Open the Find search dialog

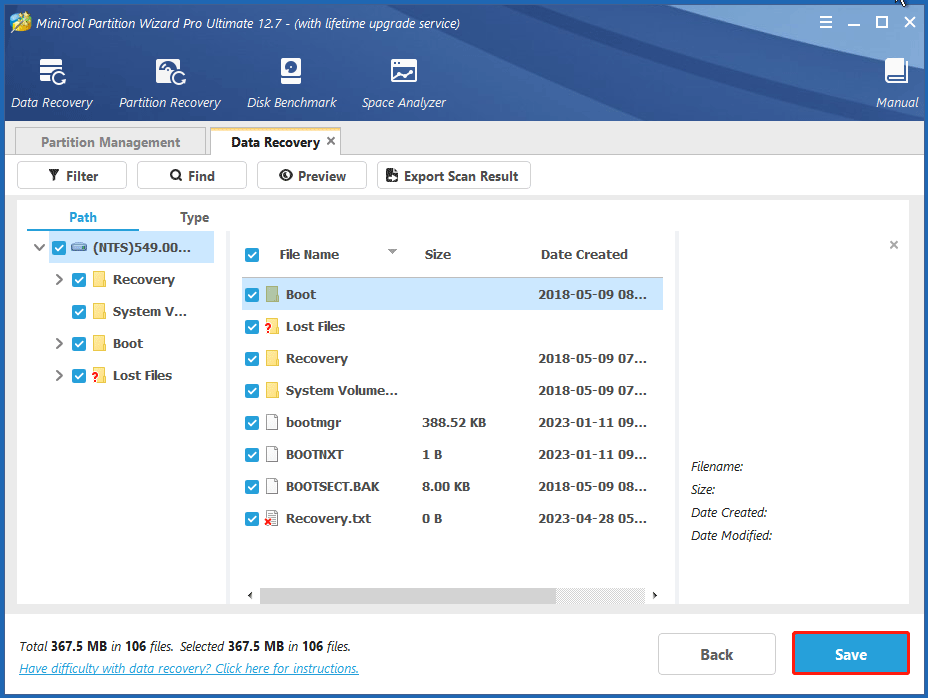pyautogui.click(x=191, y=175)
